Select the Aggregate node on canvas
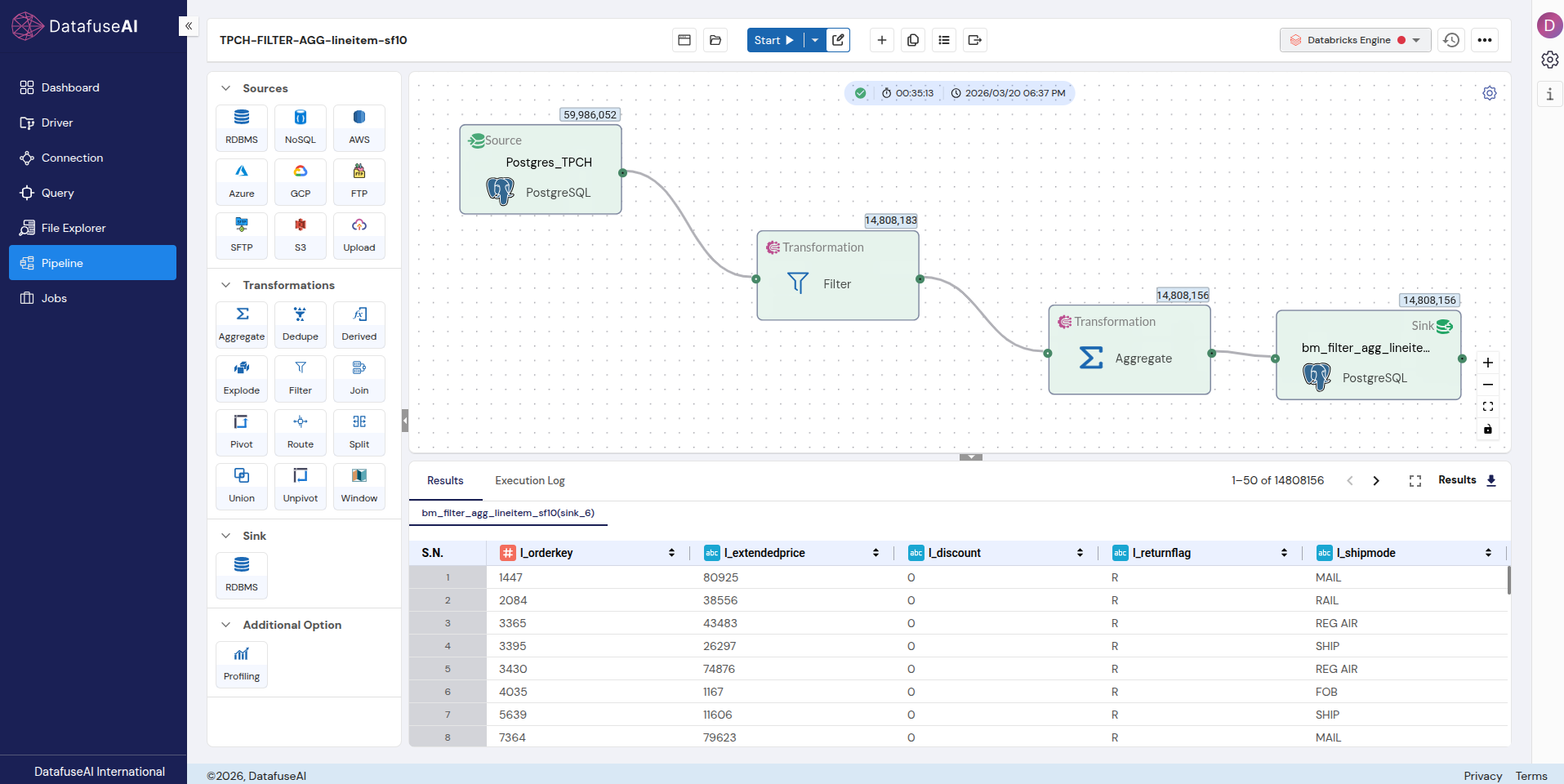Viewport: 1564px width, 784px height. [1130, 350]
